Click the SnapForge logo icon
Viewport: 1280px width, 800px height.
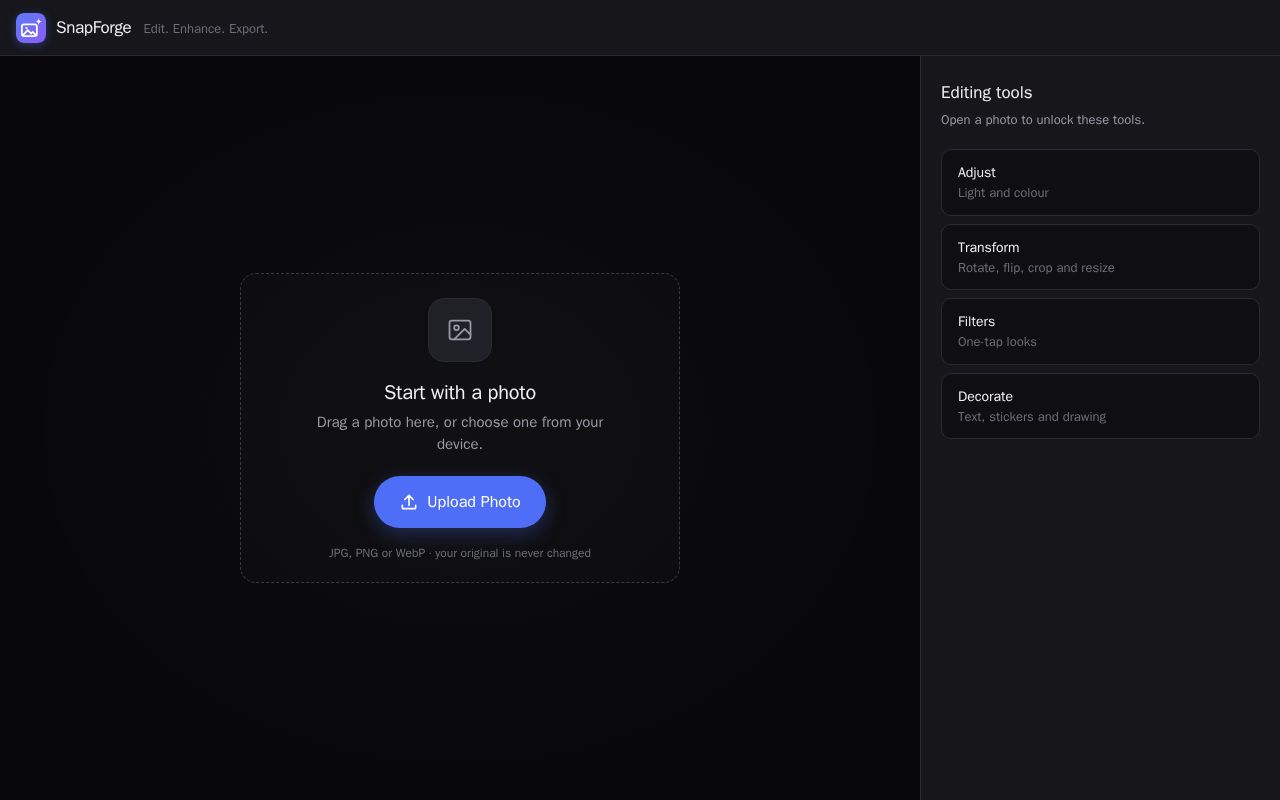(x=31, y=28)
